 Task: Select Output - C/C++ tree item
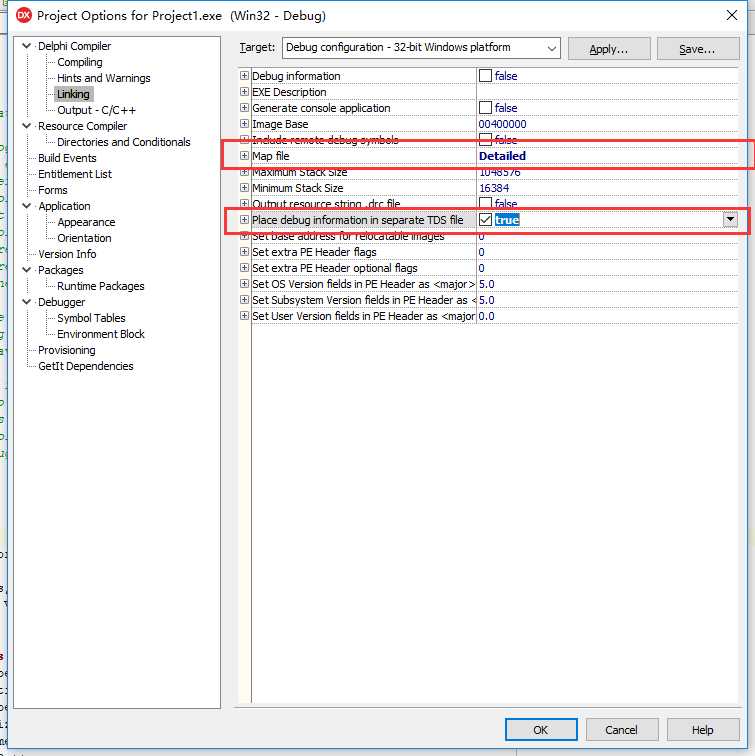[x=96, y=110]
